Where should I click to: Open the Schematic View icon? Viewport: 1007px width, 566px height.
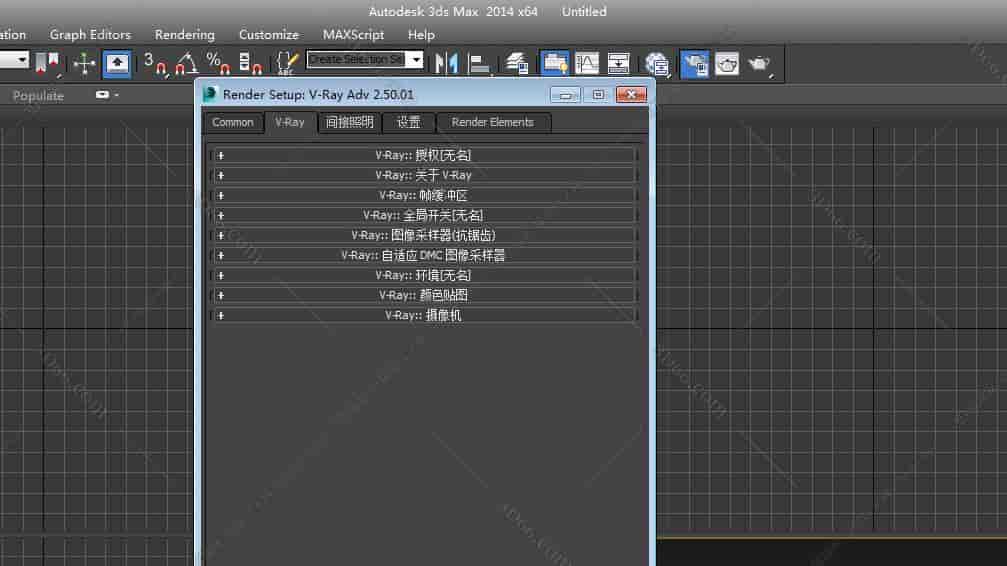(x=619, y=64)
